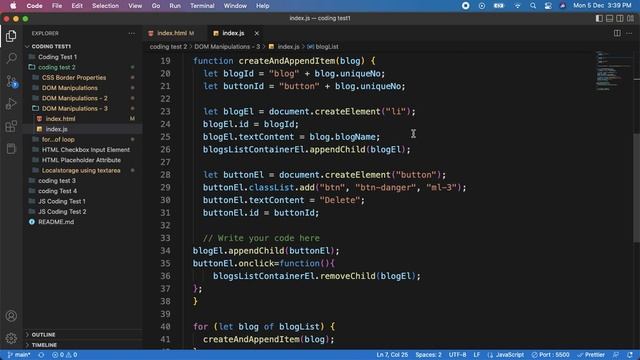Toggle Secondary Side Bar layout icon

620,18
